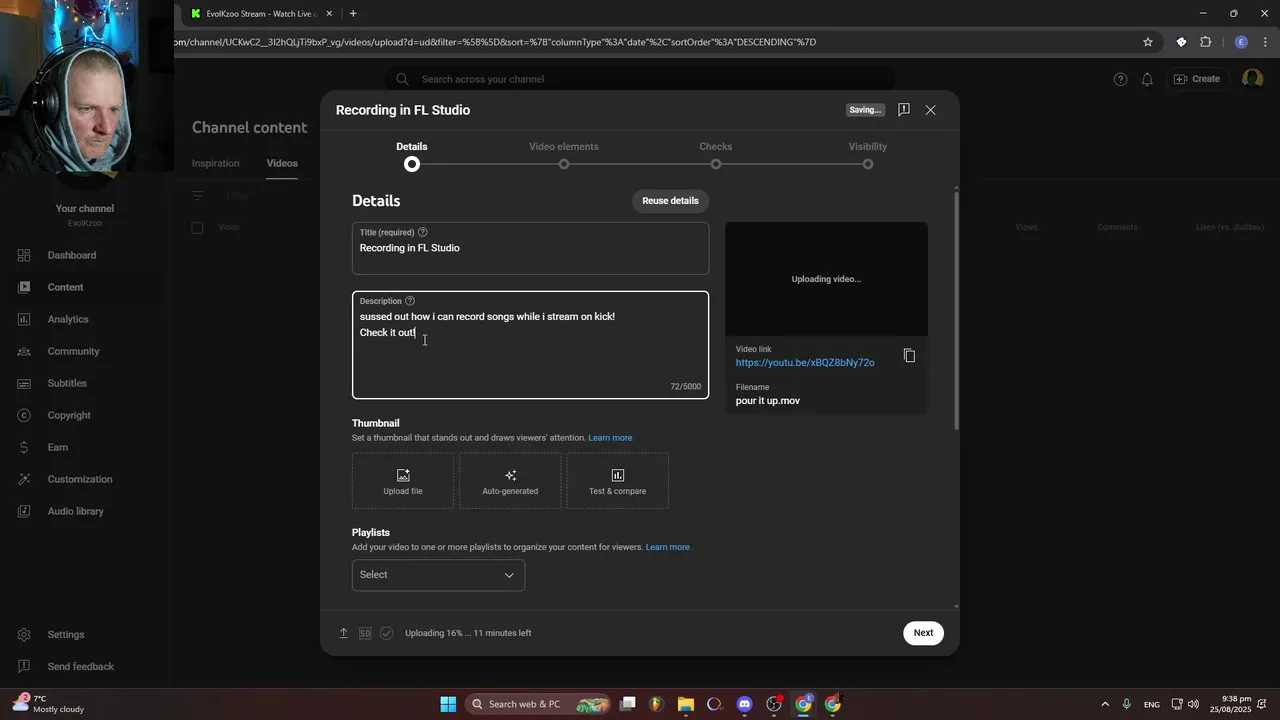Click into the Title text field
Viewport: 1280px width, 720px height.
(530, 249)
